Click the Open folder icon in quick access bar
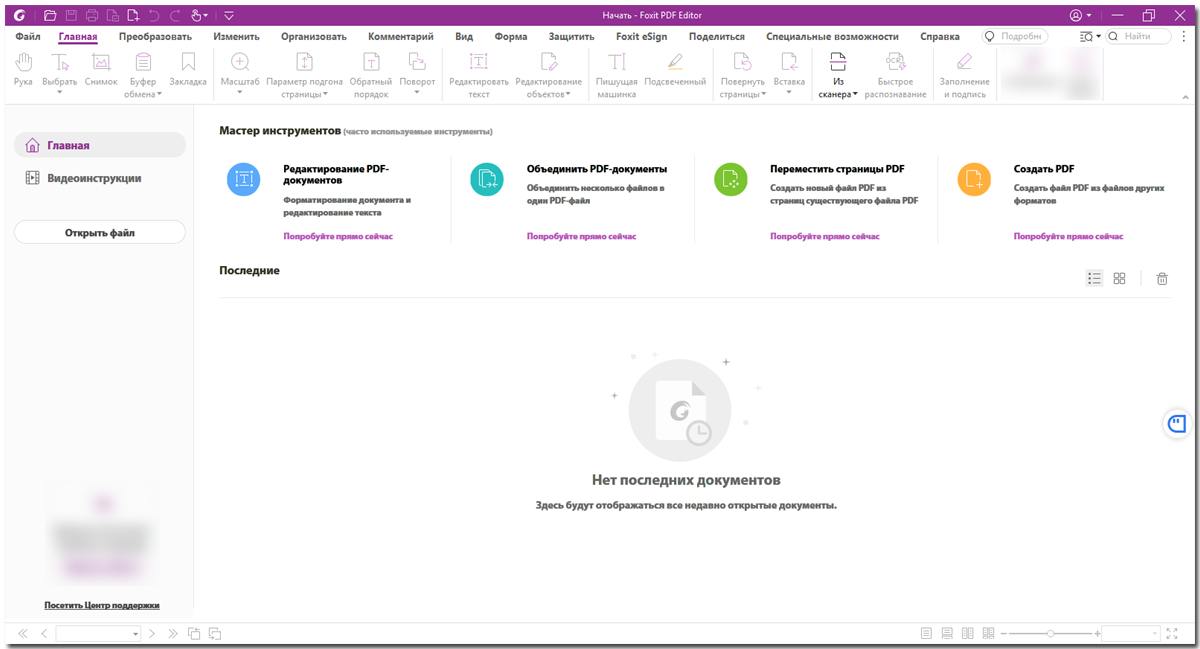The height and width of the screenshot is (649, 1200). (50, 16)
